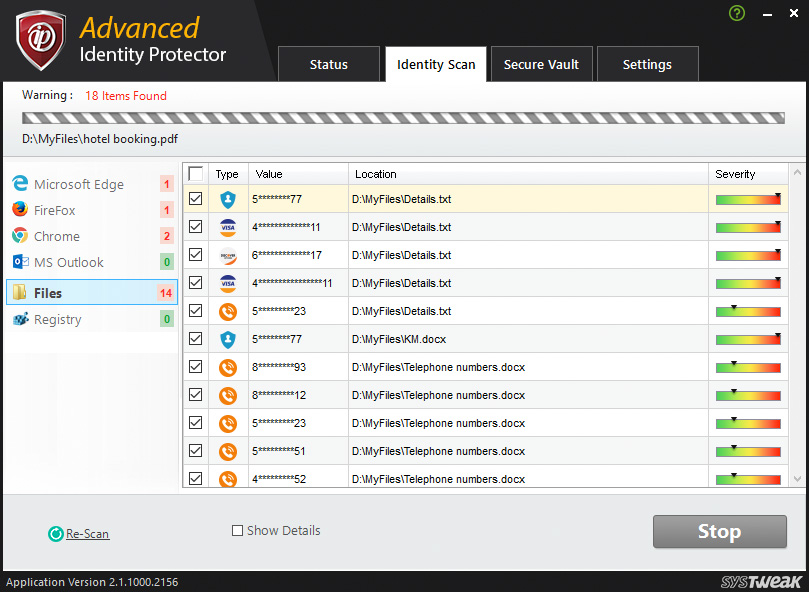Image resolution: width=809 pixels, height=592 pixels.
Task: Click phone icon for value 4*********52
Action: tap(228, 478)
